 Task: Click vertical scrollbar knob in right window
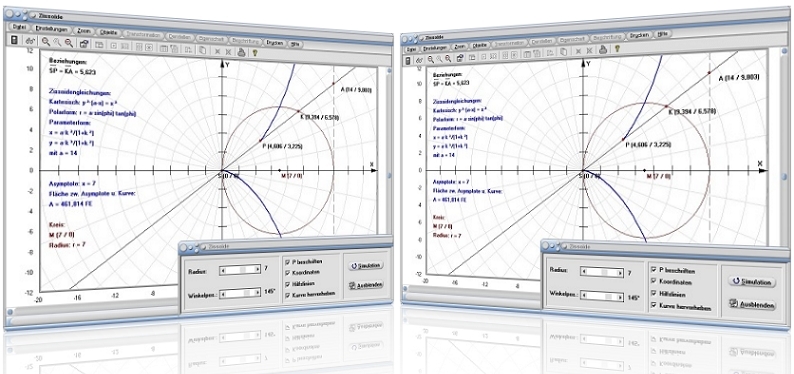[x=784, y=177]
